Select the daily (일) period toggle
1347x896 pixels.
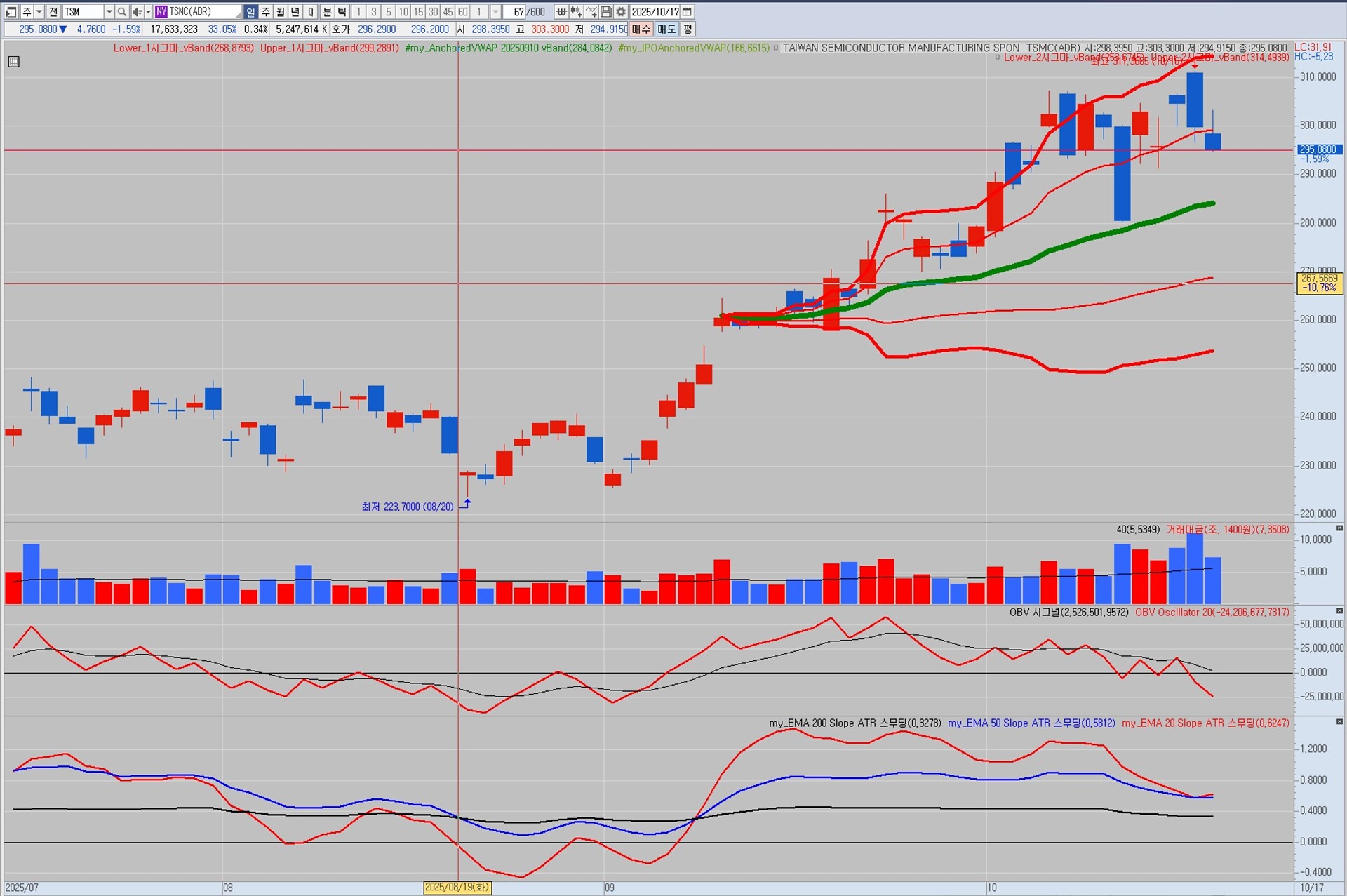(250, 12)
